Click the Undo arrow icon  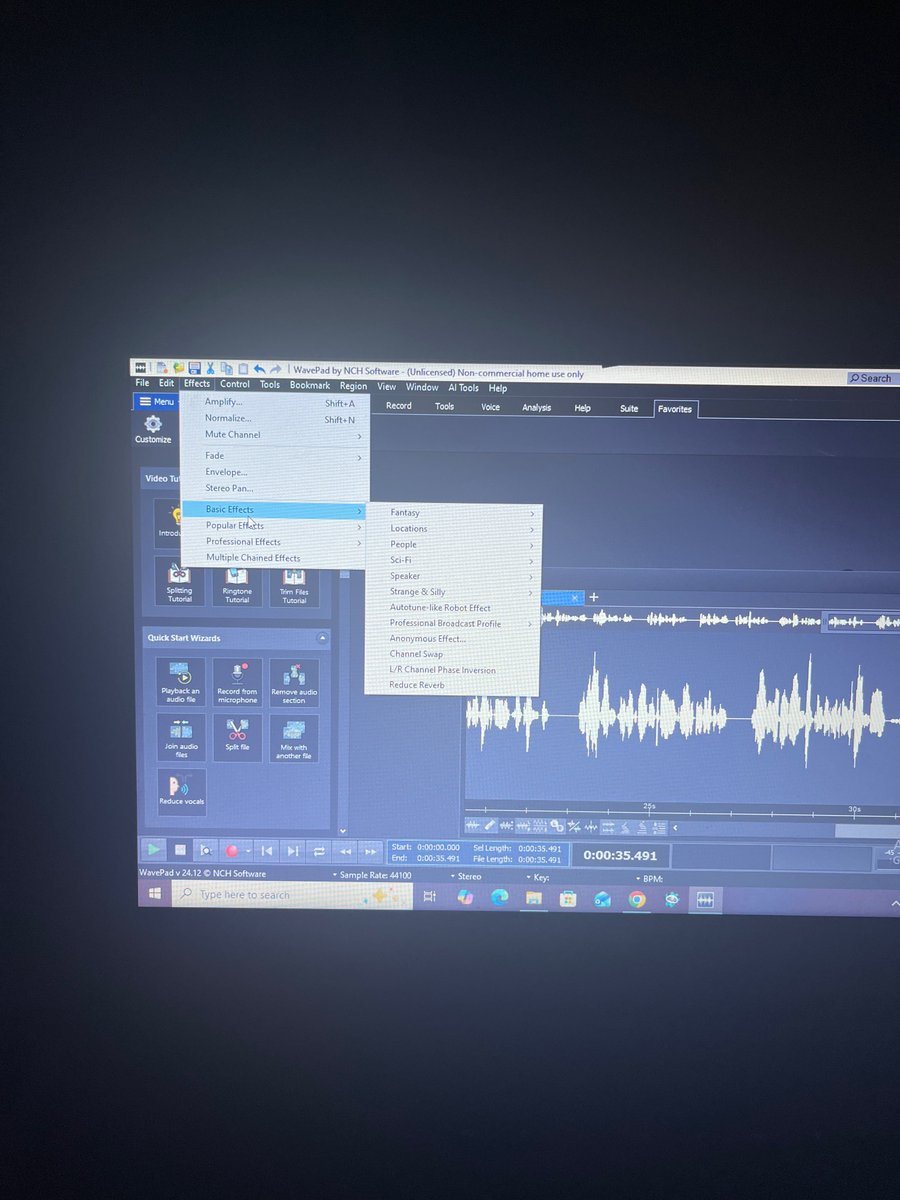tap(259, 369)
